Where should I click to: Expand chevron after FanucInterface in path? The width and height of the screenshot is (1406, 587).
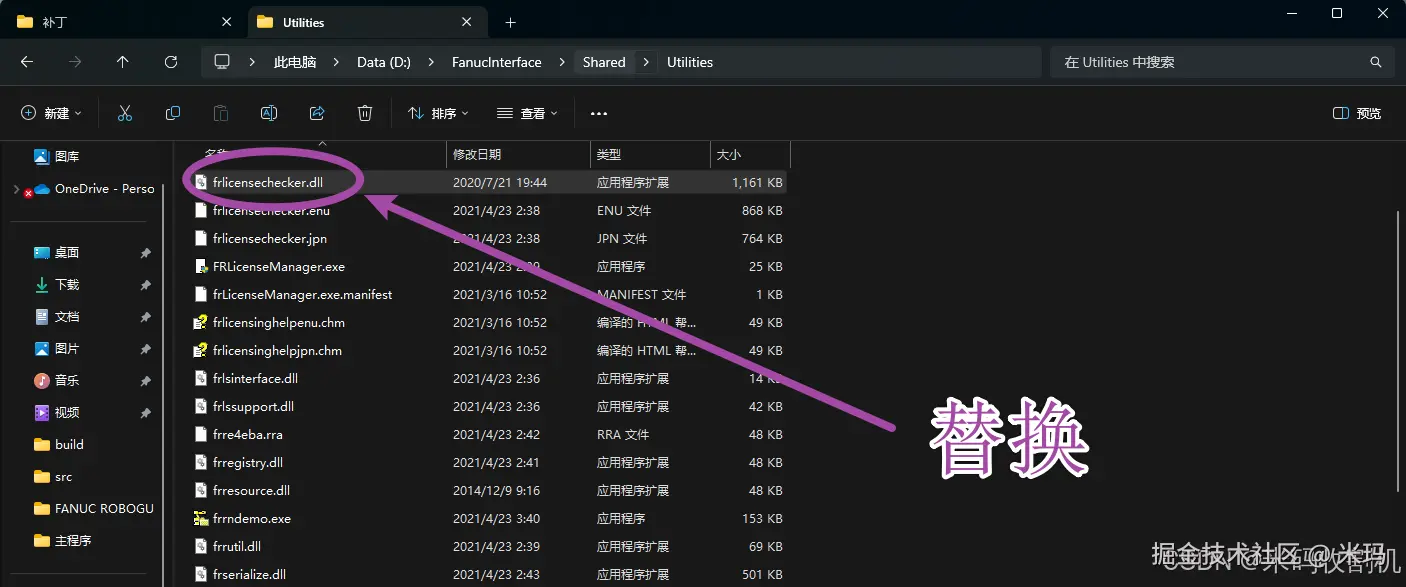tap(562, 62)
